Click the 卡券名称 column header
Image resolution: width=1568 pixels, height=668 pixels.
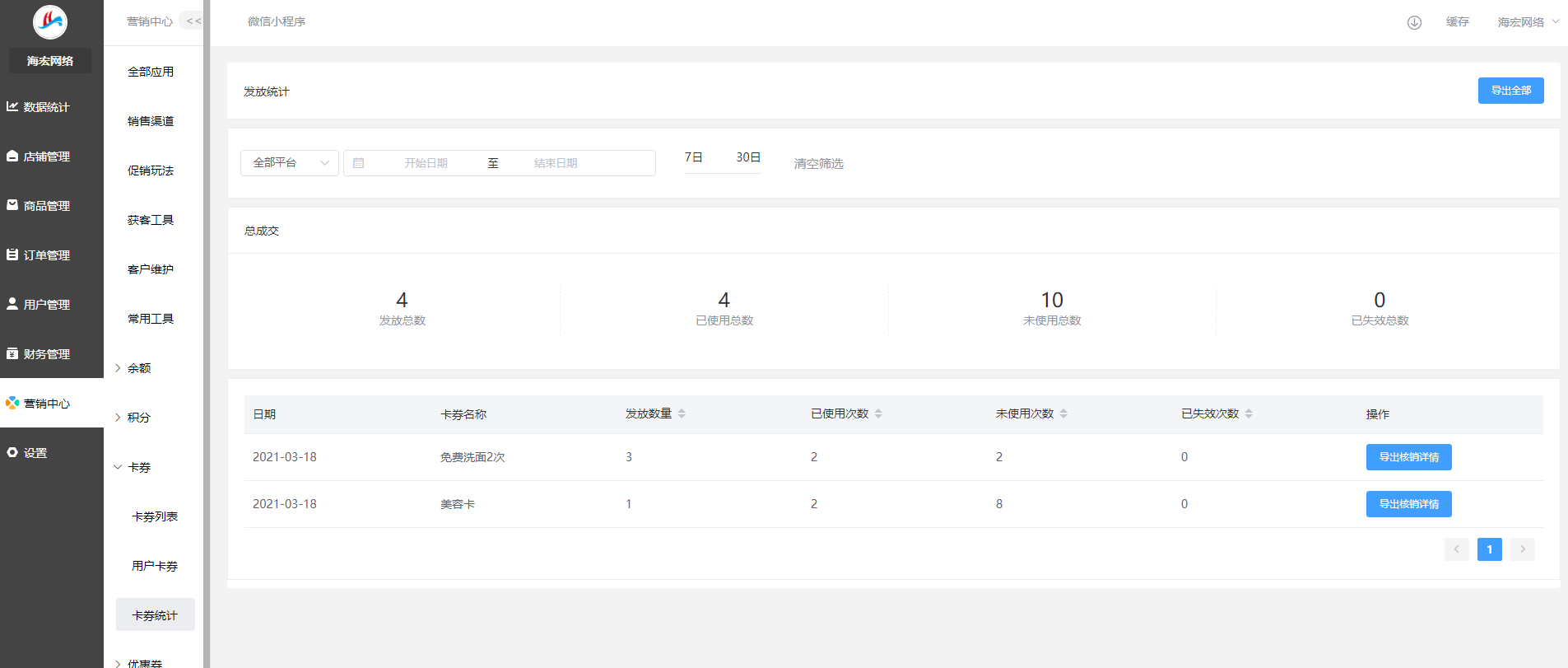coord(463,414)
